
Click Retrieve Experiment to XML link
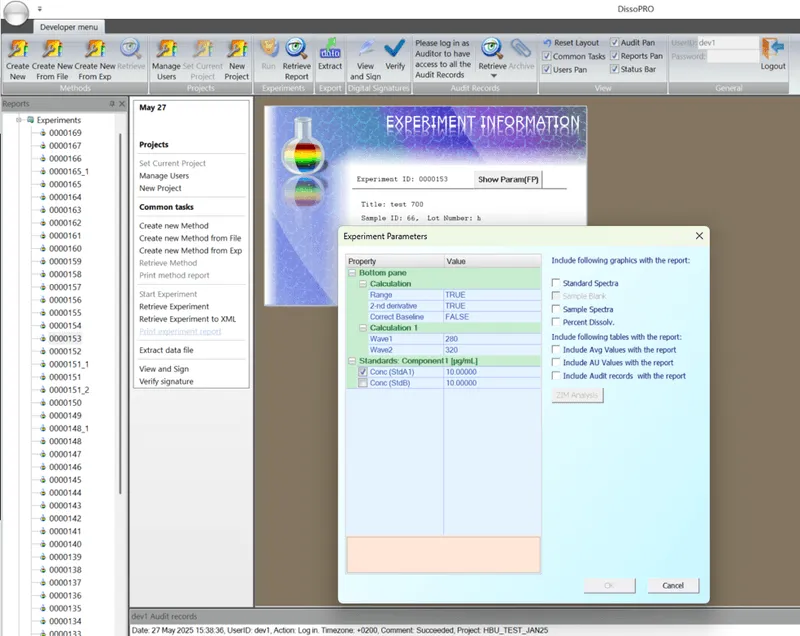187,319
